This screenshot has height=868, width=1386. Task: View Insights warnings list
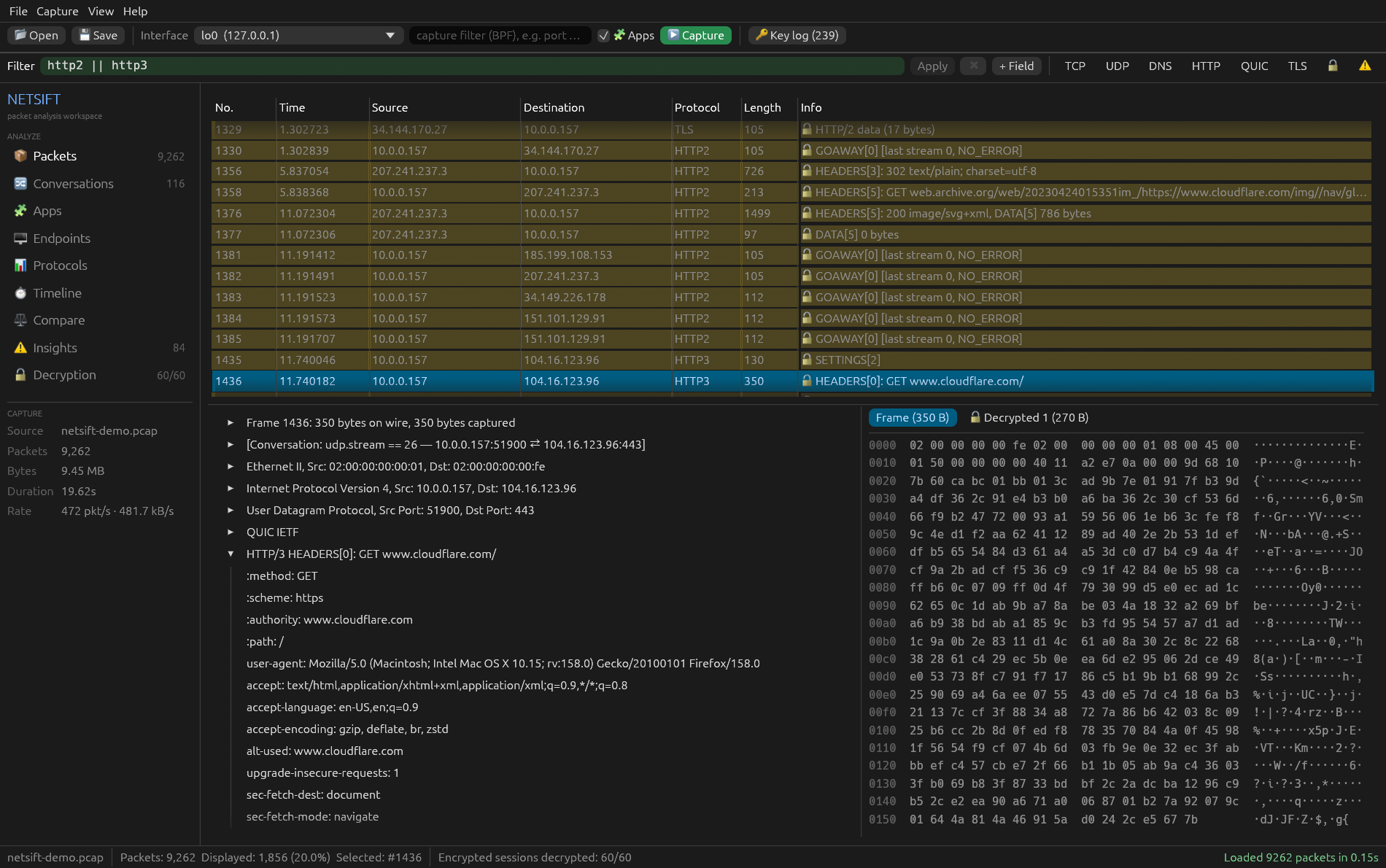point(99,348)
